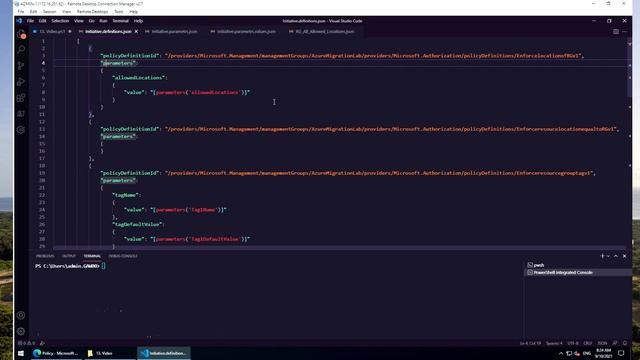The width and height of the screenshot is (640, 360).
Task: Change end-of-line sequence via CRLF
Action: click(x=588, y=343)
